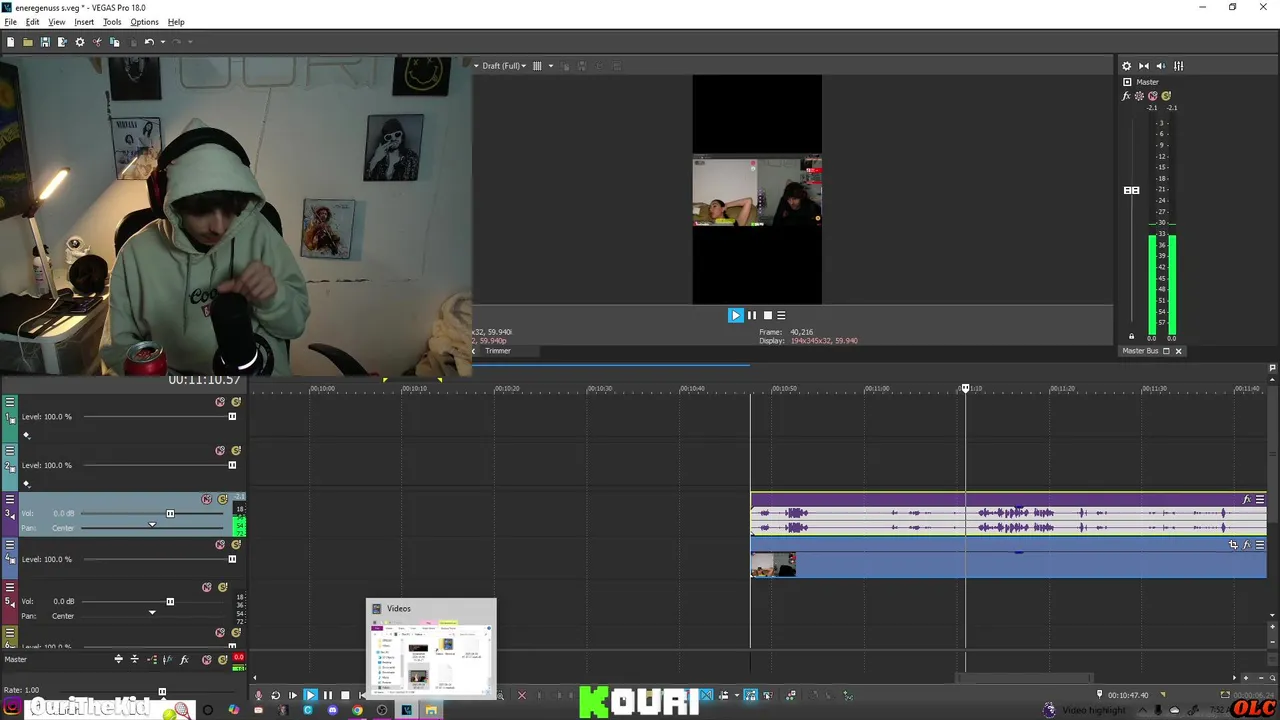
Task: Open Google Chrome from the taskbar
Action: point(357,710)
